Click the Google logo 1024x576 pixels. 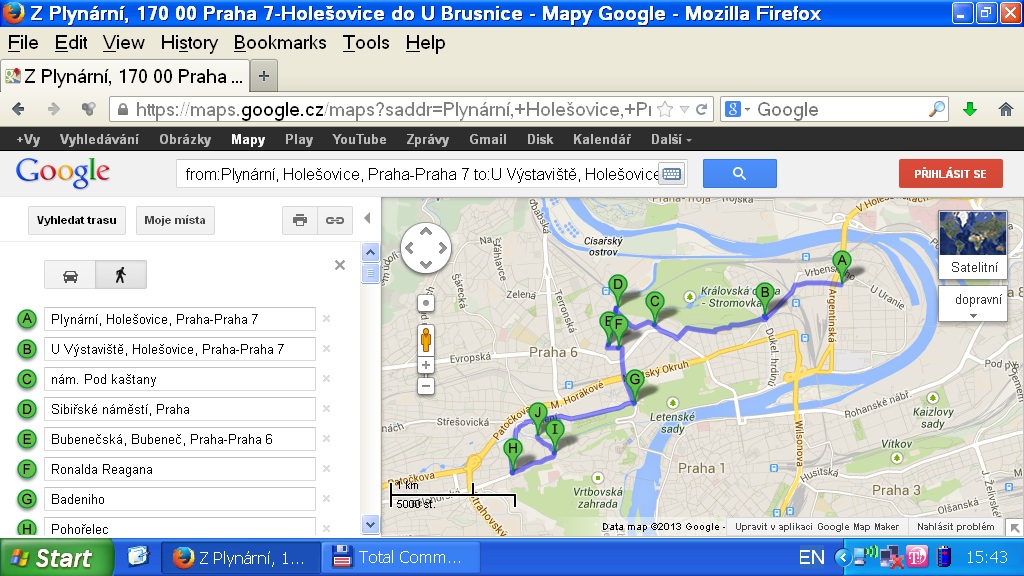(x=63, y=173)
